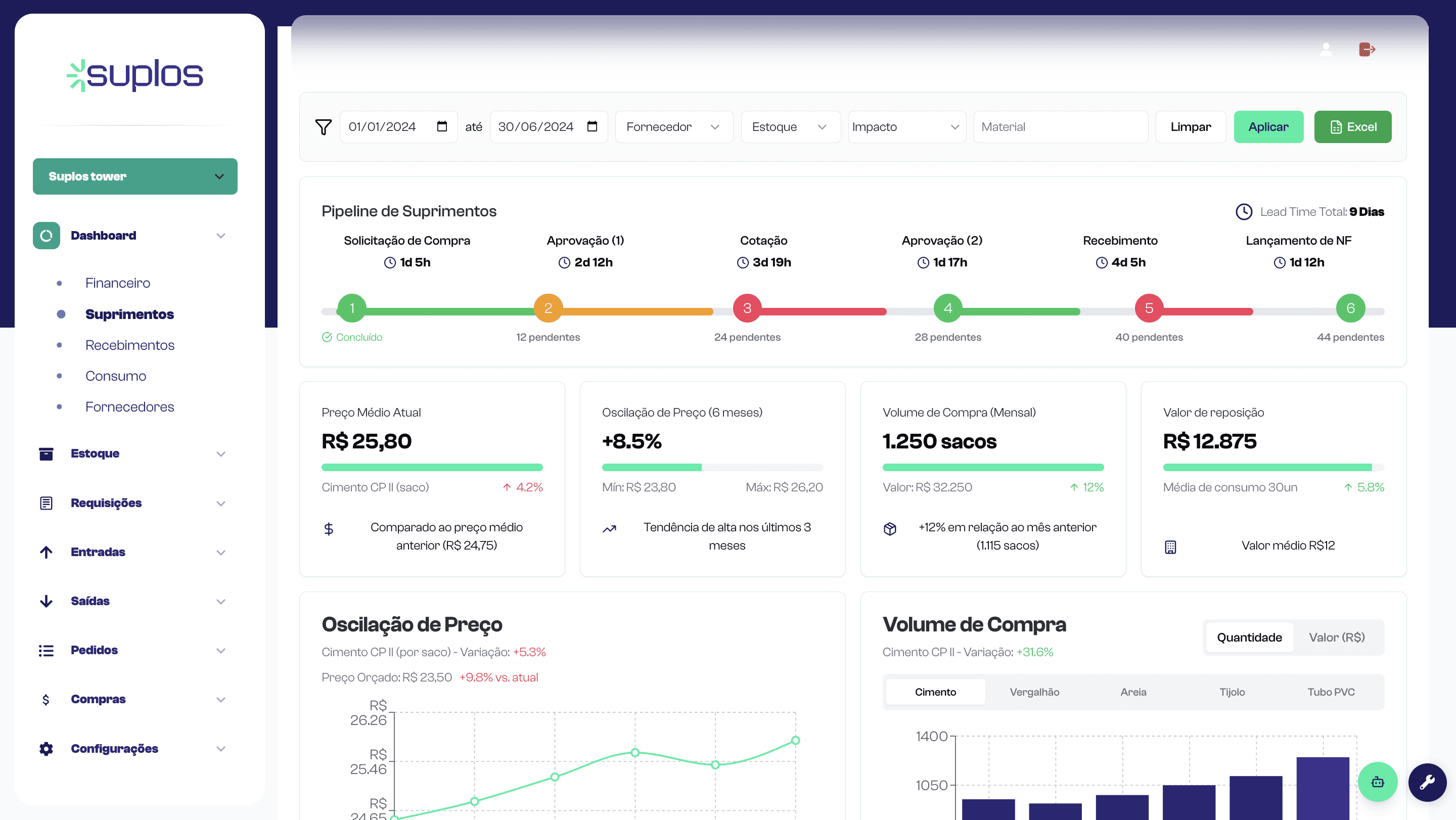Click pipeline step 3 Cotação marker
This screenshot has height=820, width=1456.
[747, 308]
